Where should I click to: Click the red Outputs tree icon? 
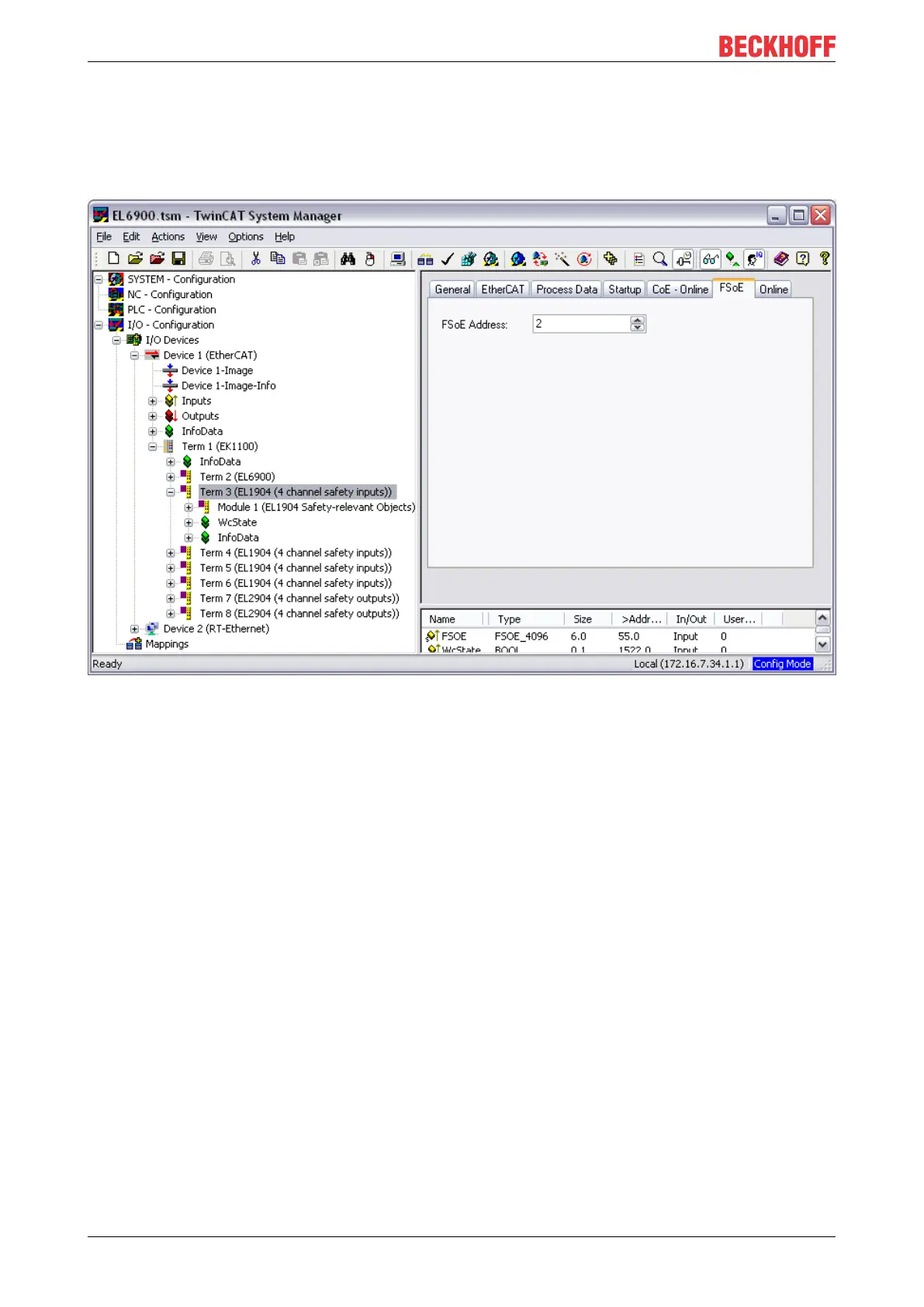click(171, 416)
